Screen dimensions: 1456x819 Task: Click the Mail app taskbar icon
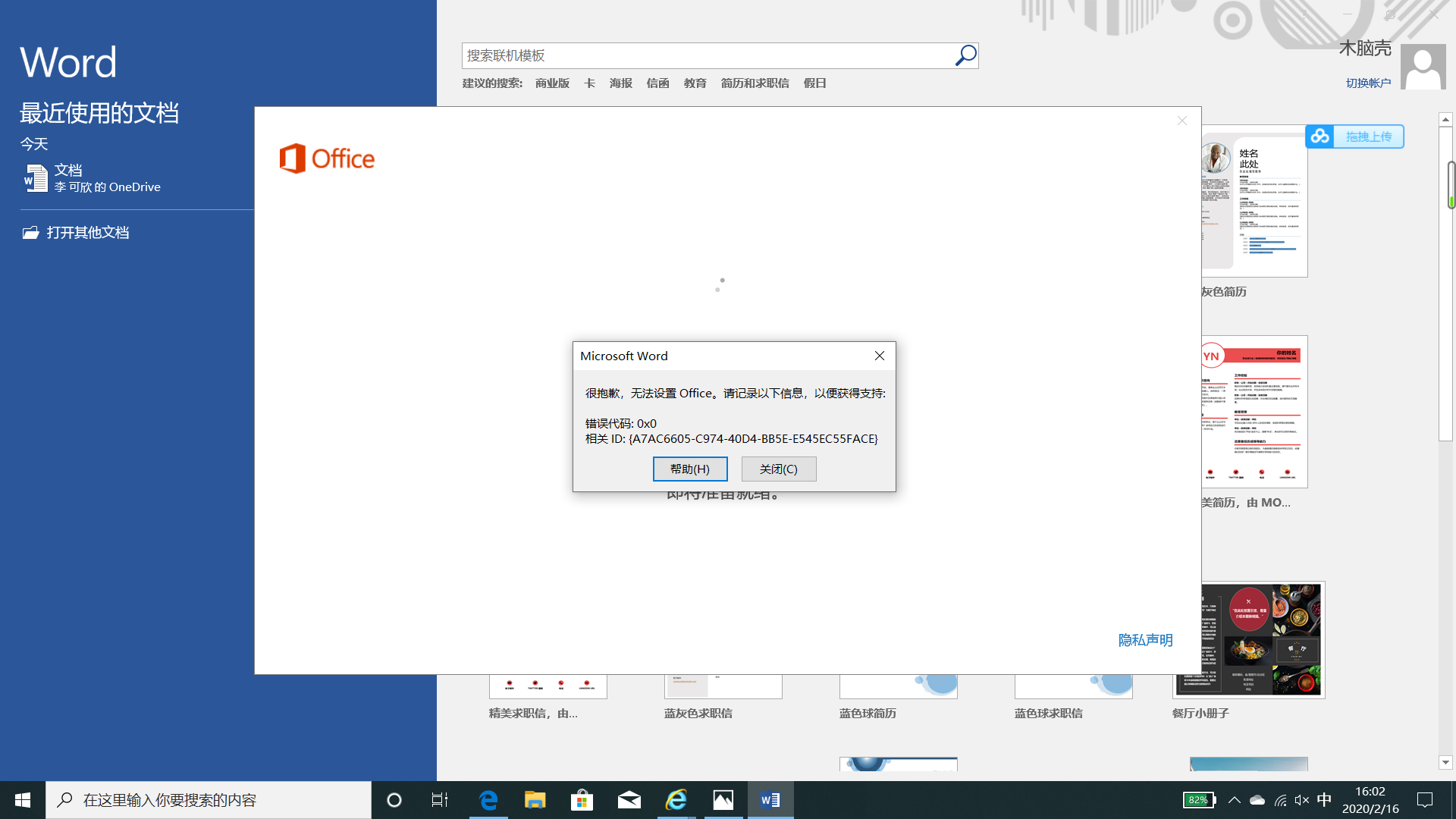click(629, 800)
